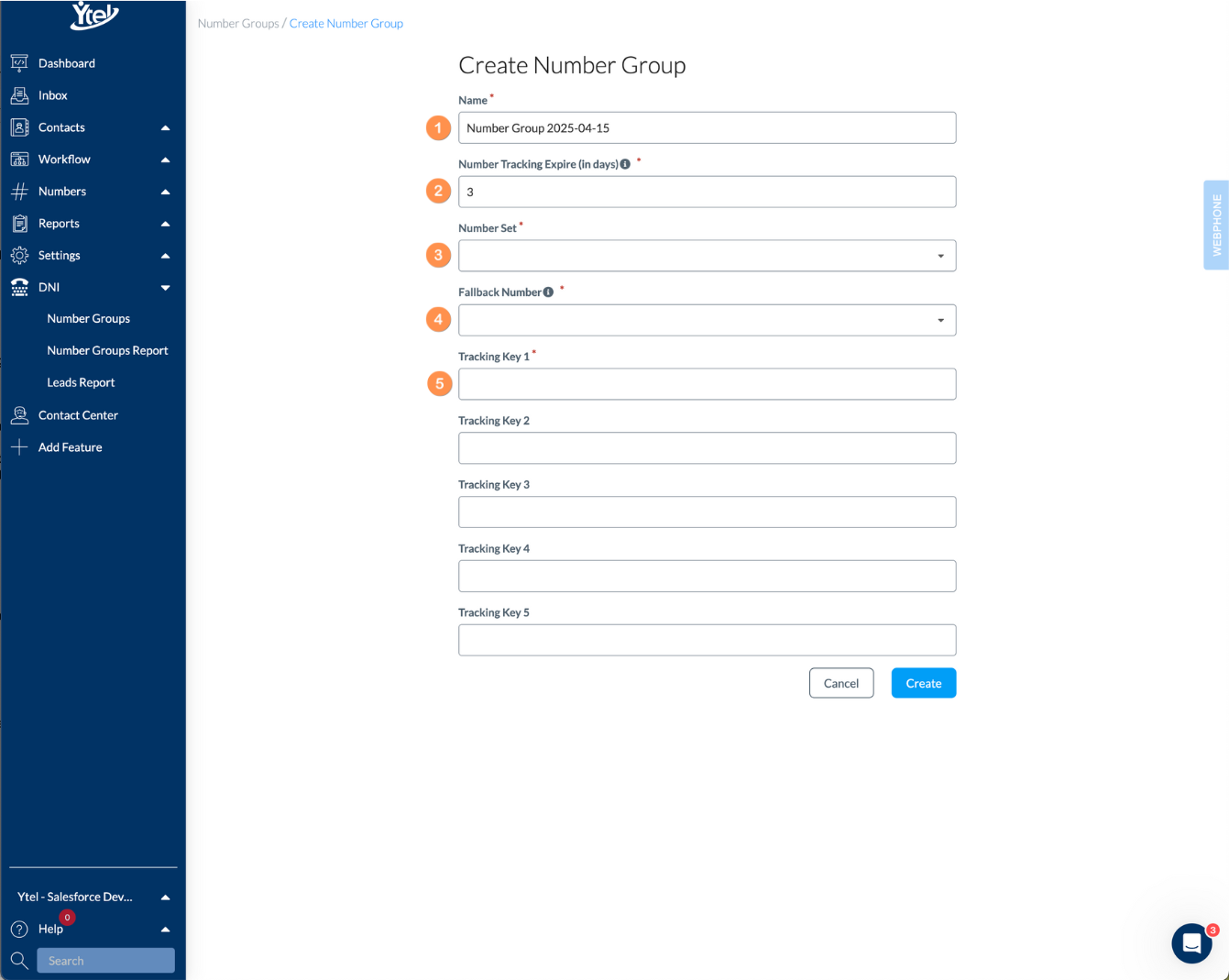This screenshot has width=1229, height=980.
Task: Open the Number Set dropdown
Action: [x=707, y=256]
